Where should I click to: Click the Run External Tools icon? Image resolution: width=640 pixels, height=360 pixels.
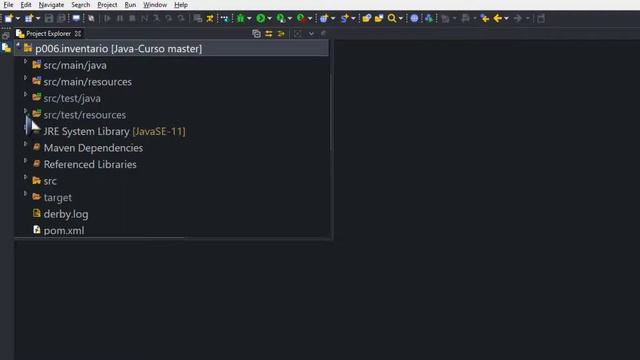pyautogui.click(x=301, y=18)
